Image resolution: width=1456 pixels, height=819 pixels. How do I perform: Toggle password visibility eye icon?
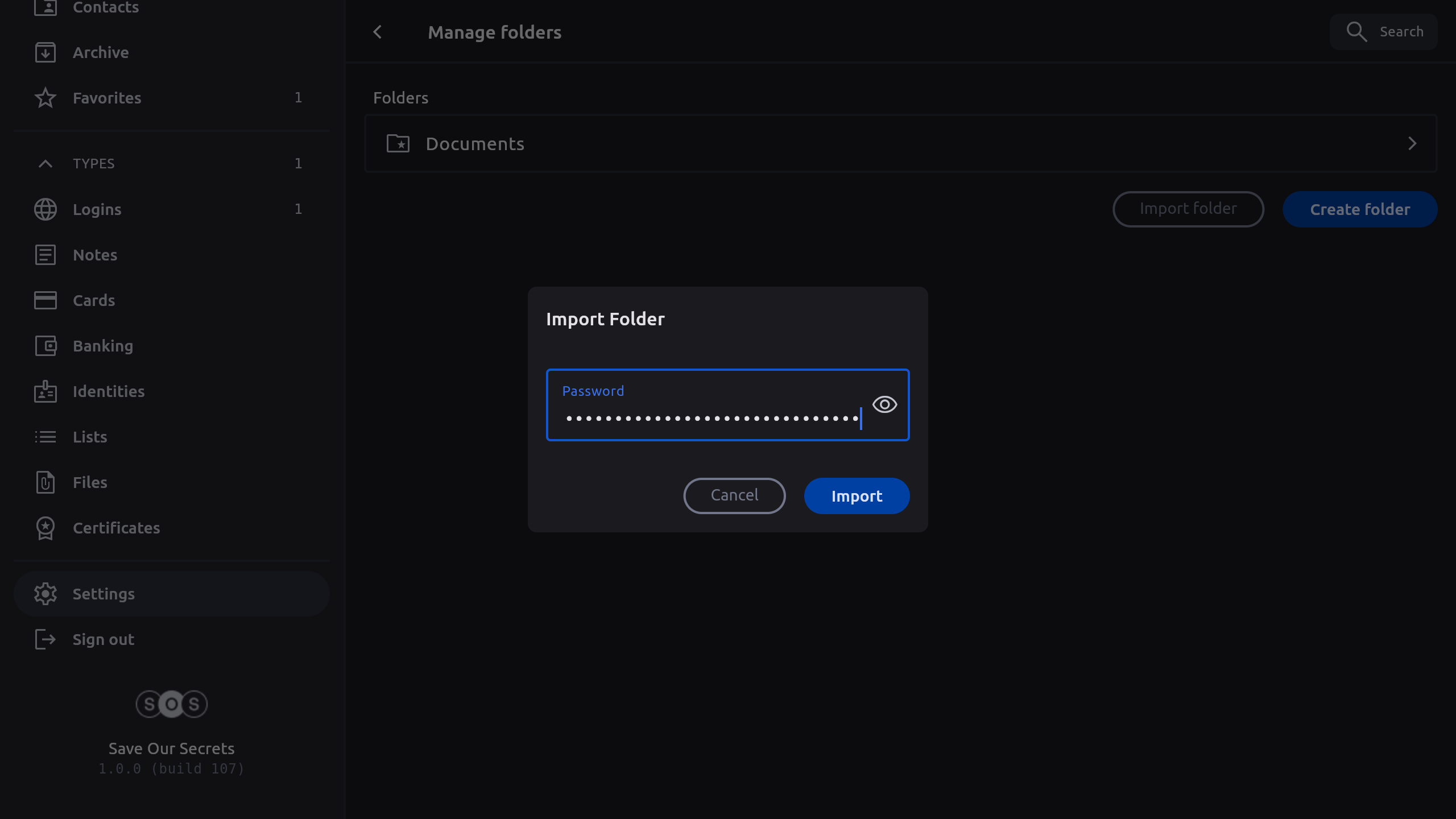884,404
